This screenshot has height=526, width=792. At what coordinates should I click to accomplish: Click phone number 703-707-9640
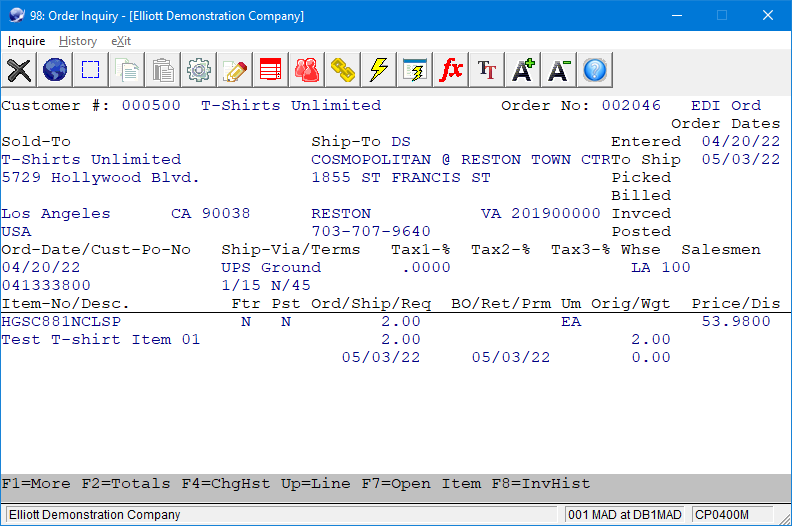pos(371,231)
